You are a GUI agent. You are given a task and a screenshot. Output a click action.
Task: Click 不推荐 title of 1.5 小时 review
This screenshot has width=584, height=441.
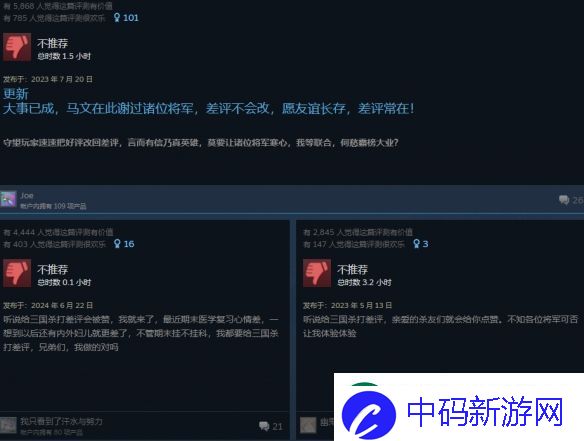53,43
